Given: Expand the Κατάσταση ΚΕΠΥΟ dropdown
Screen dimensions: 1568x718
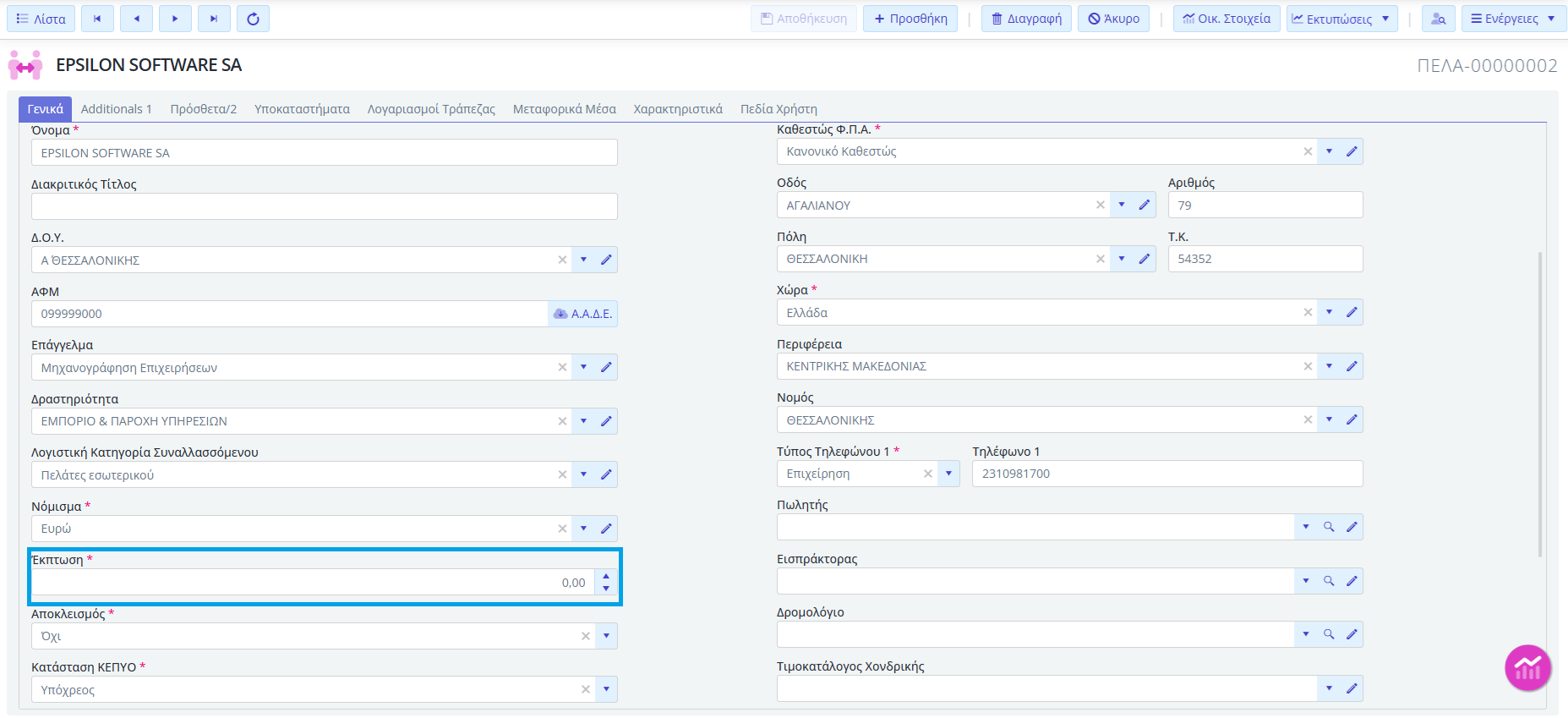Looking at the screenshot, I should click(607, 690).
